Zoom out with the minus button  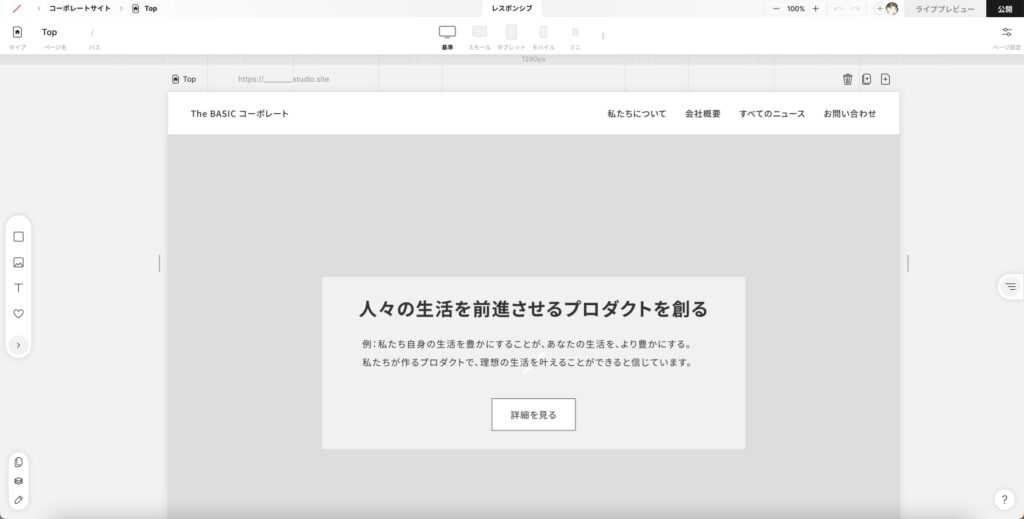pos(776,8)
